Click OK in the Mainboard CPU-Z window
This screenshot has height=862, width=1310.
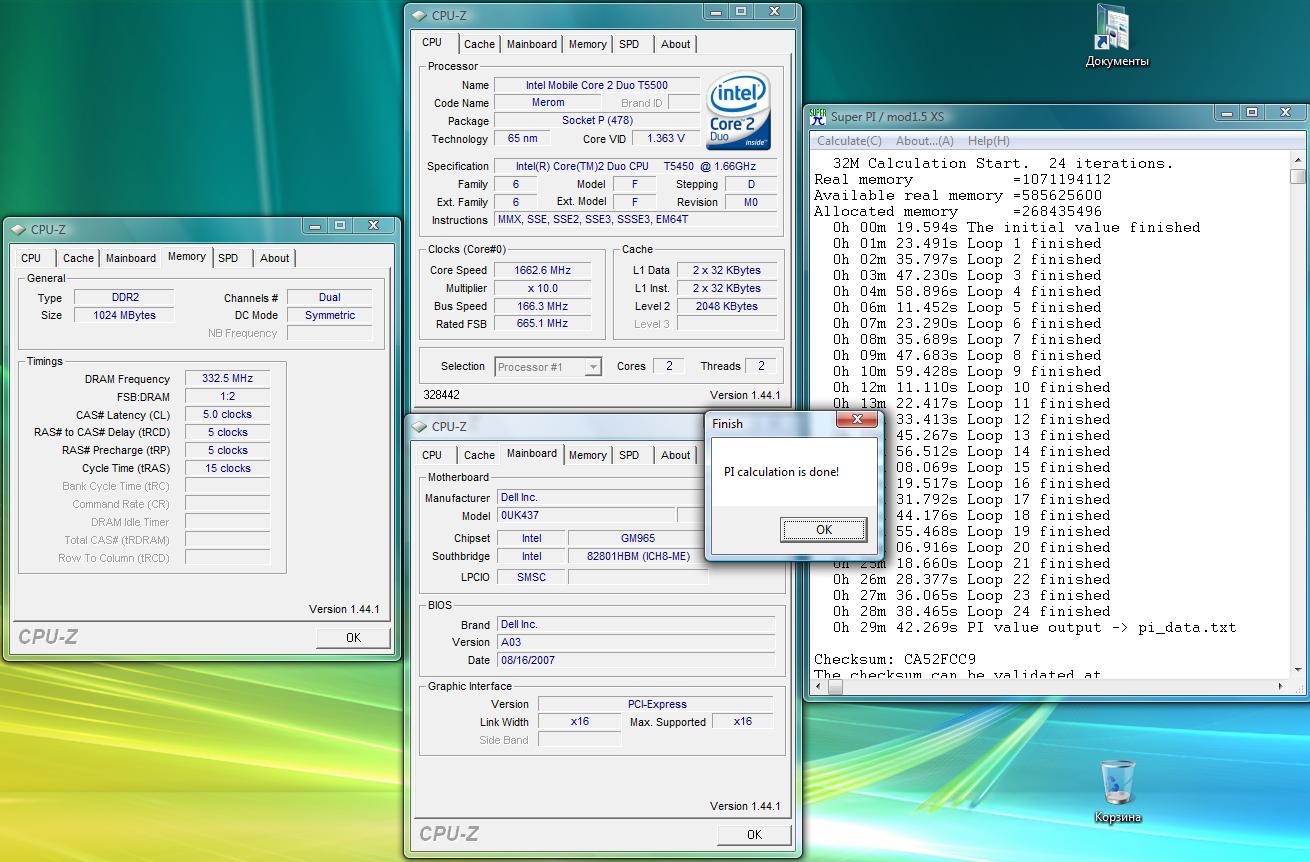(x=754, y=834)
